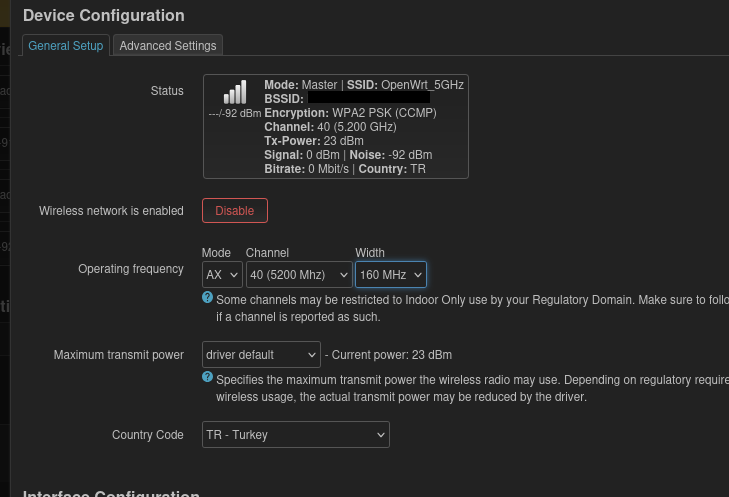The image size is (729, 497).
Task: Click the Country Code field label
Action: (148, 435)
